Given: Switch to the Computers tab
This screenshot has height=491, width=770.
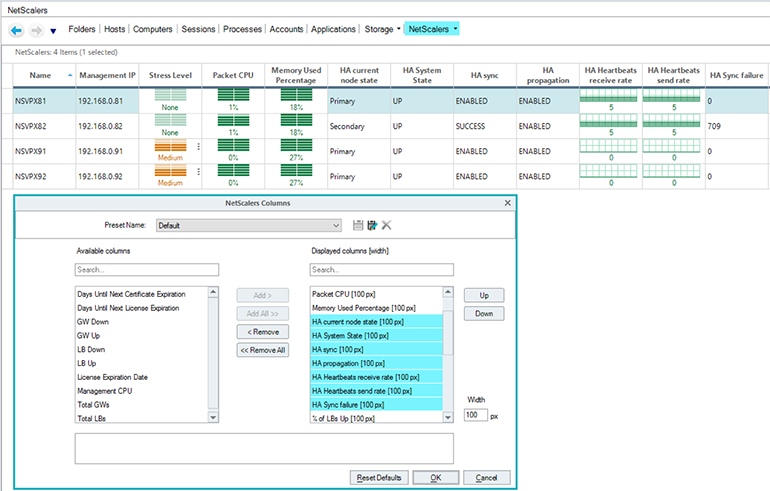Looking at the screenshot, I should tap(153, 29).
